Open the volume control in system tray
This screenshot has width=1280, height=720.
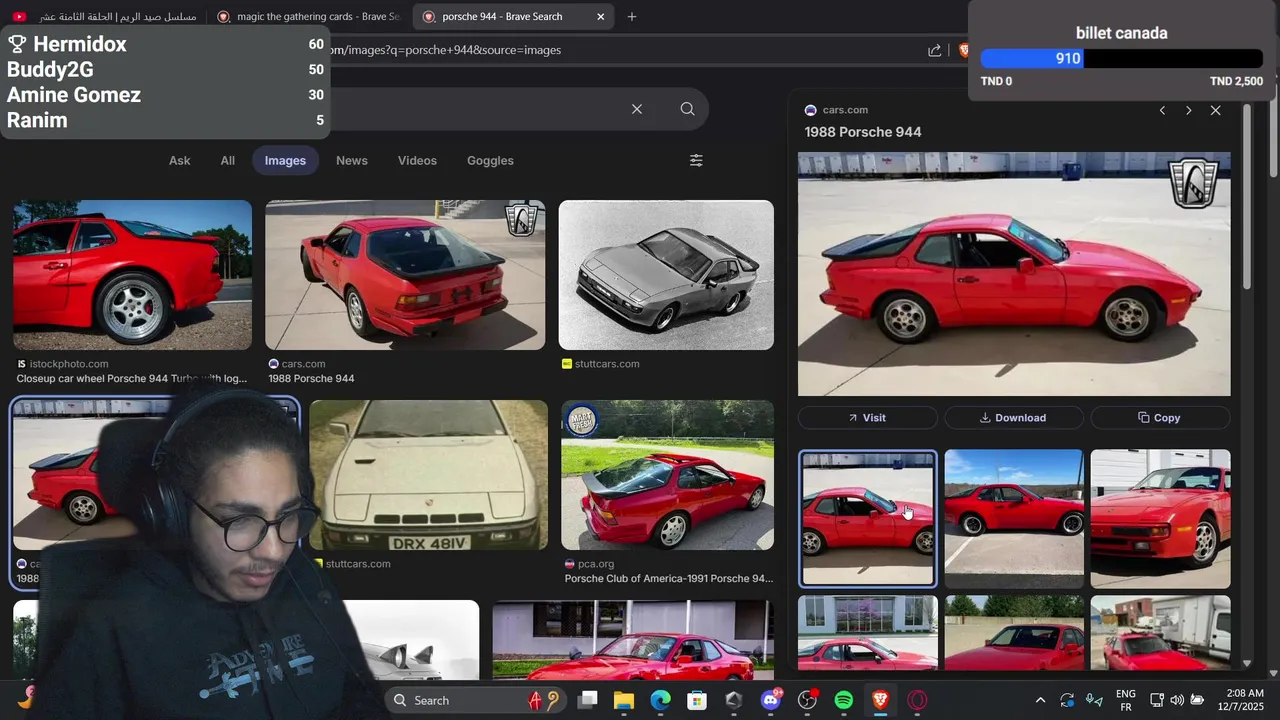[1177, 700]
